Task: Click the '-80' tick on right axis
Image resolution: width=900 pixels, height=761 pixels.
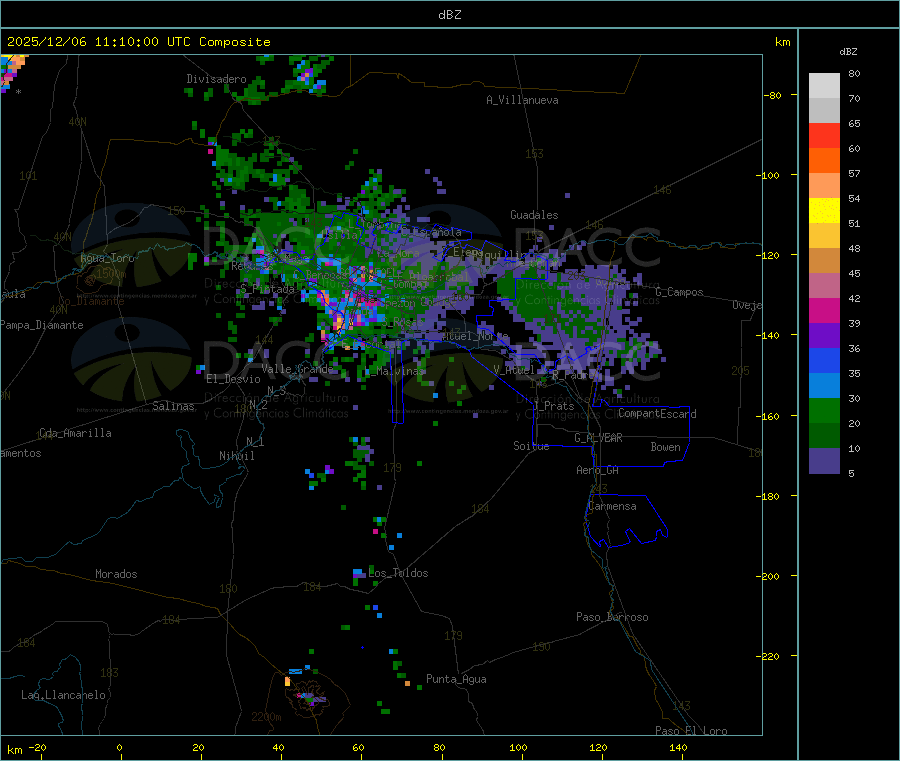Action: [773, 95]
